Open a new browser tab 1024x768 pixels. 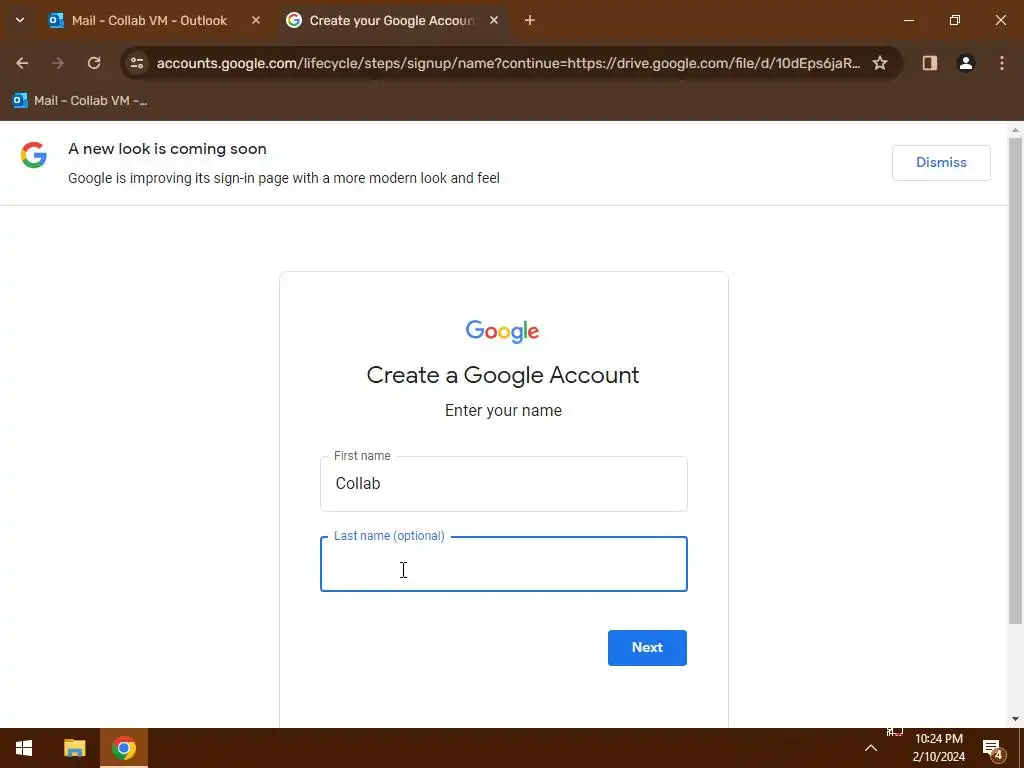coord(530,20)
